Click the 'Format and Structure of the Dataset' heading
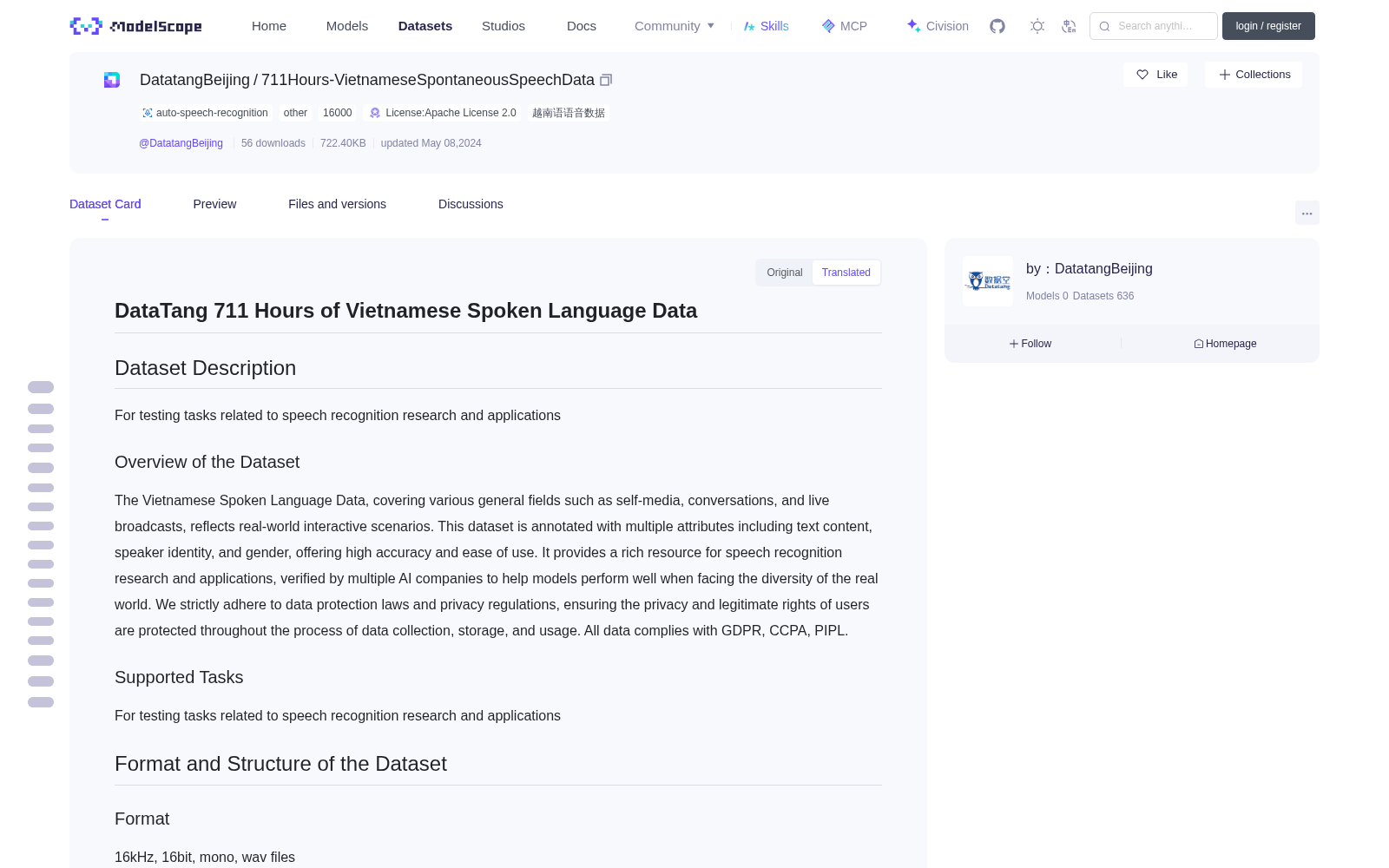Image resolution: width=1389 pixels, height=868 pixels. pyautogui.click(x=280, y=764)
